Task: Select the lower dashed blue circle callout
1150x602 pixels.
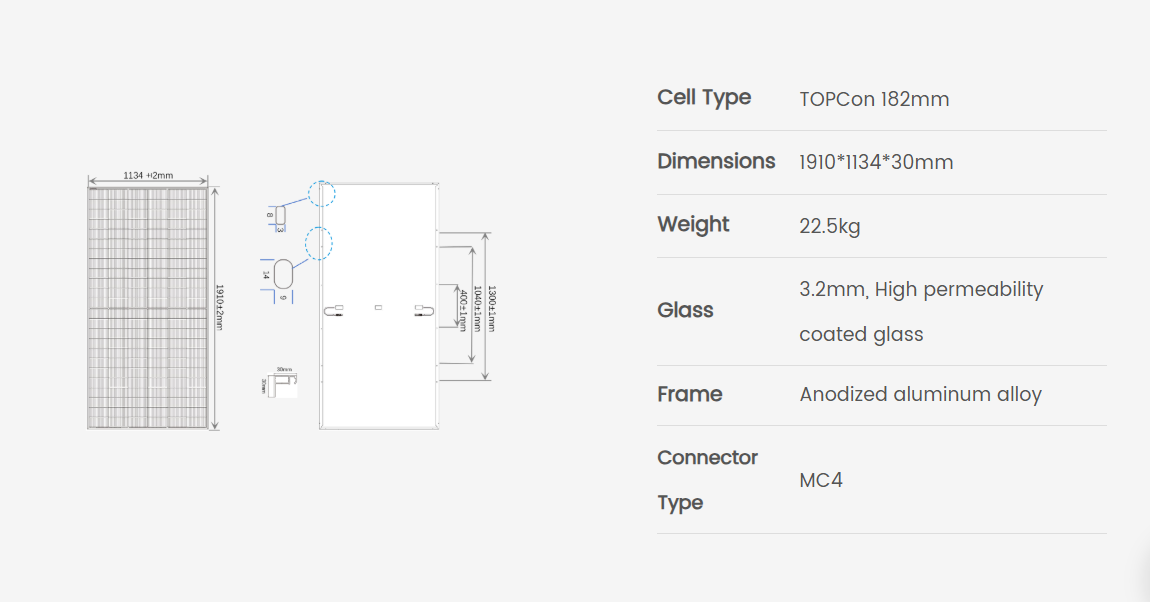Action: click(318, 243)
